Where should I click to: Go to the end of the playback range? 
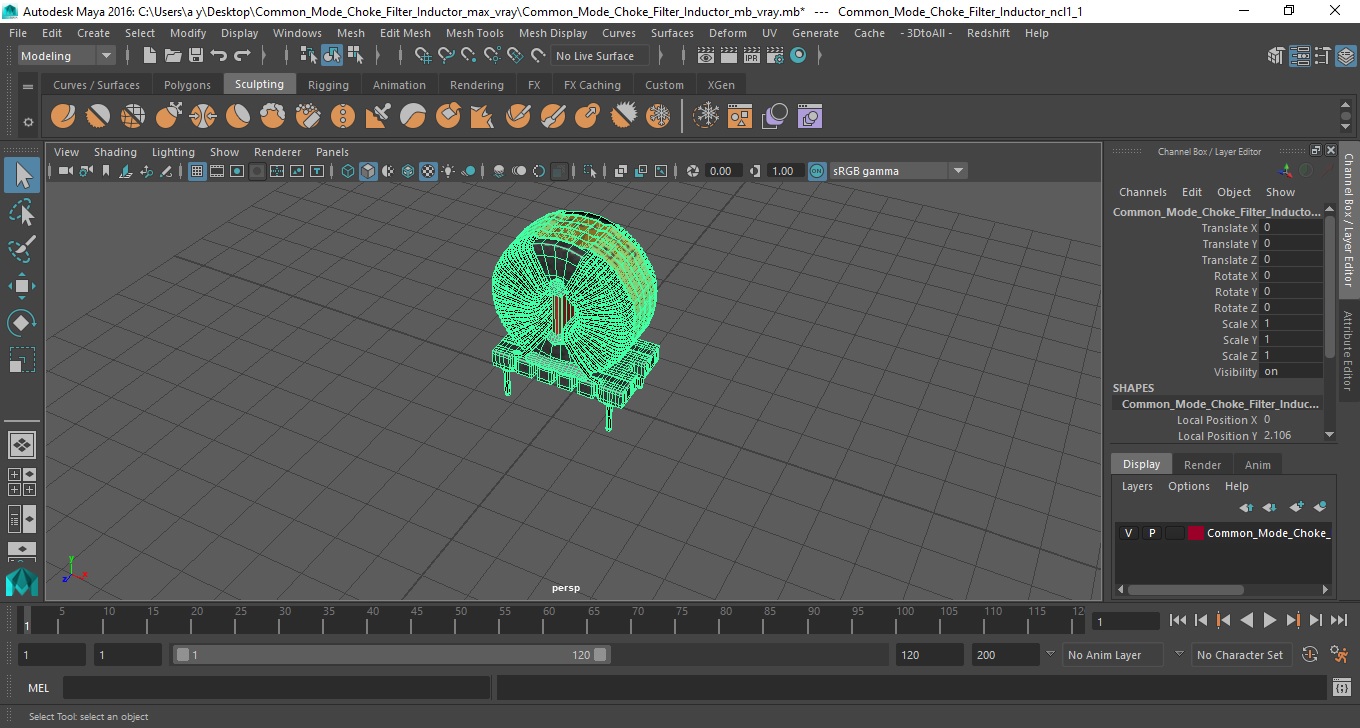[1338, 620]
